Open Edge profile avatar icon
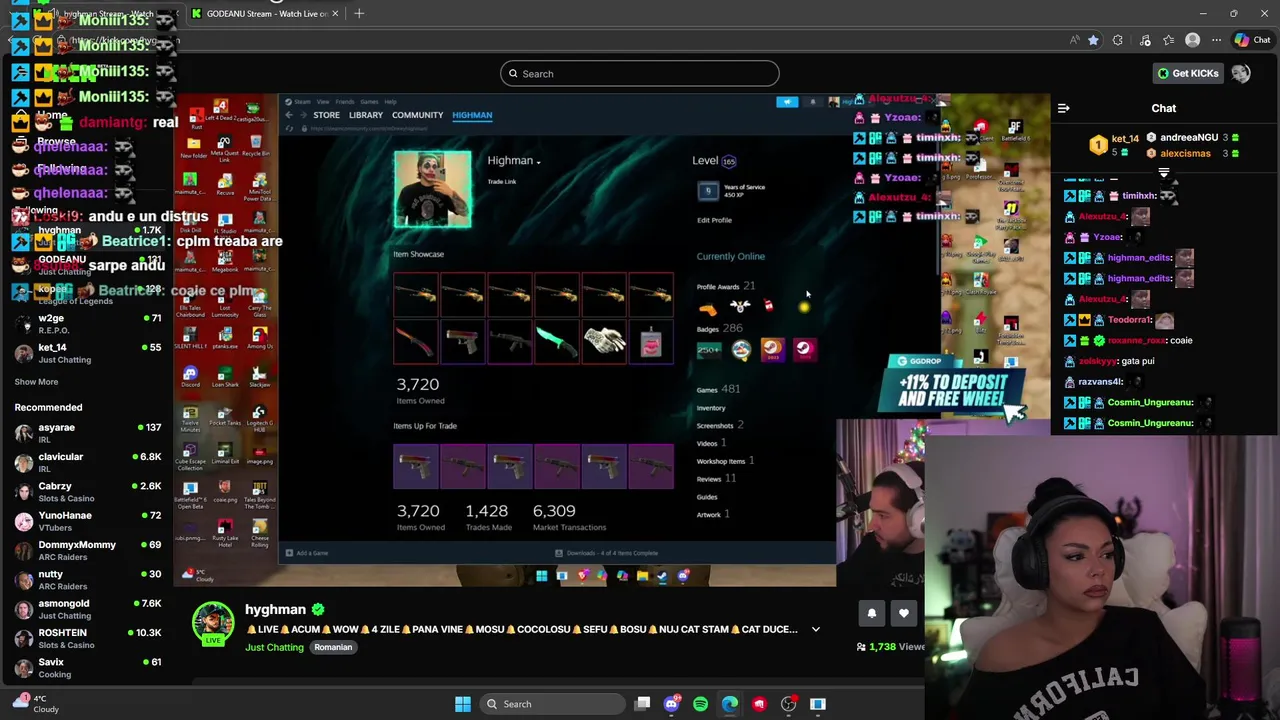 coord(1192,40)
